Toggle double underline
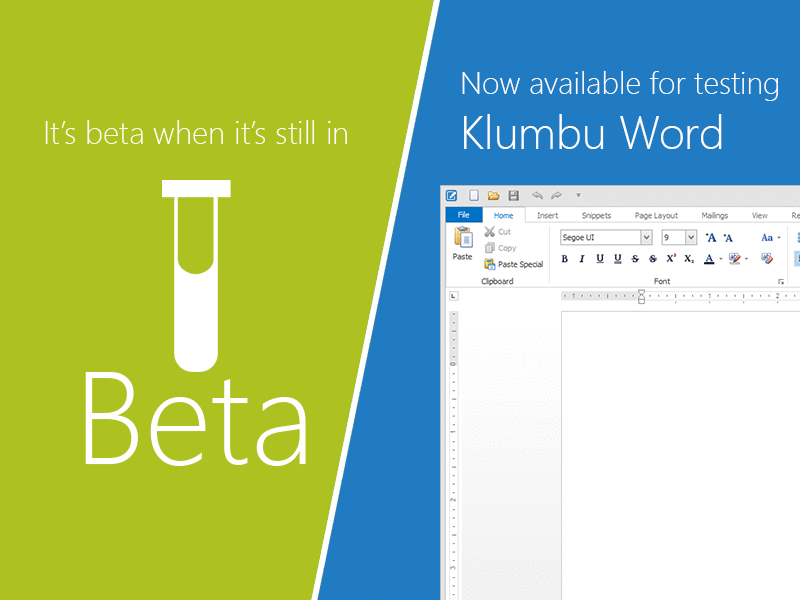This screenshot has width=800, height=600. coord(618,259)
